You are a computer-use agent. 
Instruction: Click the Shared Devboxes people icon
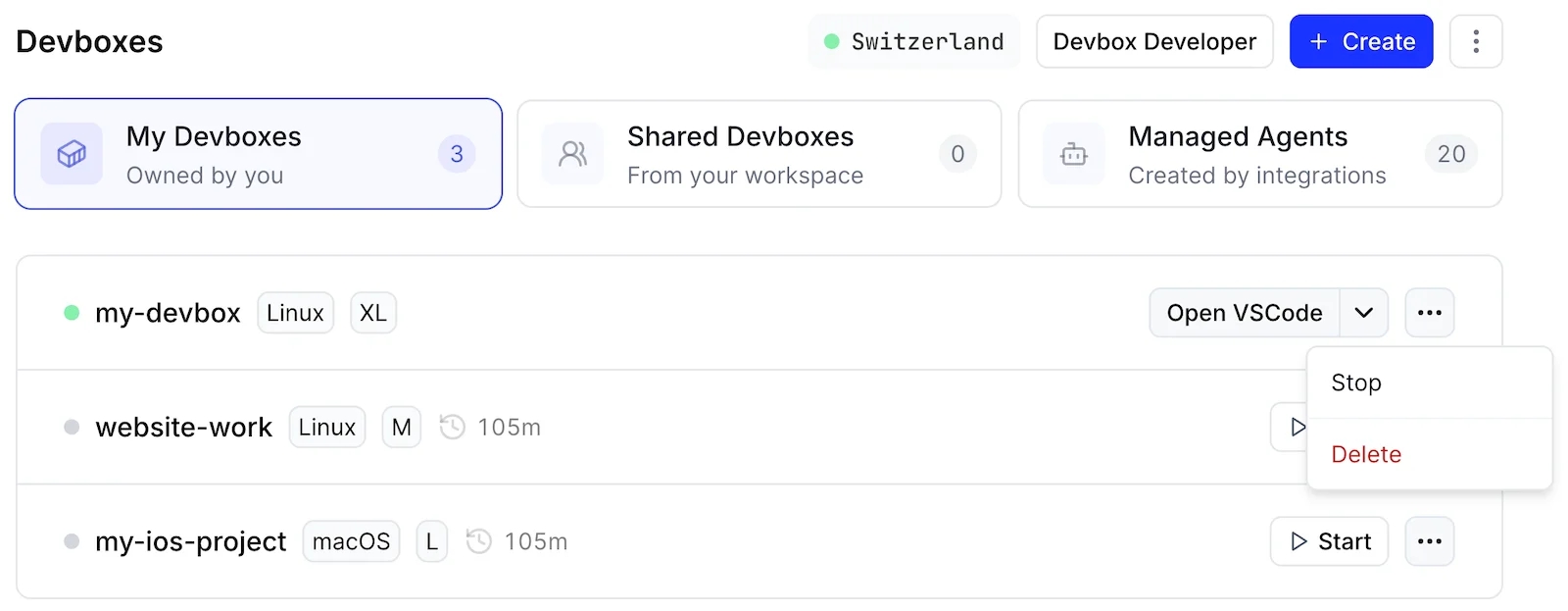pyautogui.click(x=572, y=154)
